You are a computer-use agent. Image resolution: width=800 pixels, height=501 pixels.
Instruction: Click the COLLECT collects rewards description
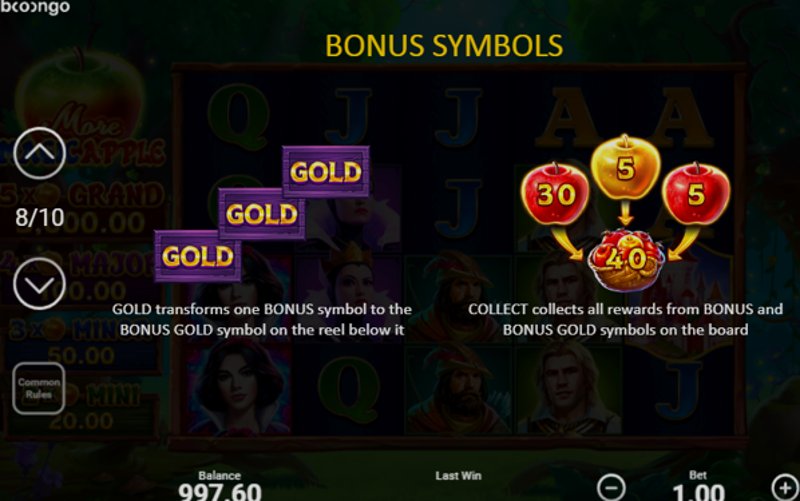tap(626, 319)
